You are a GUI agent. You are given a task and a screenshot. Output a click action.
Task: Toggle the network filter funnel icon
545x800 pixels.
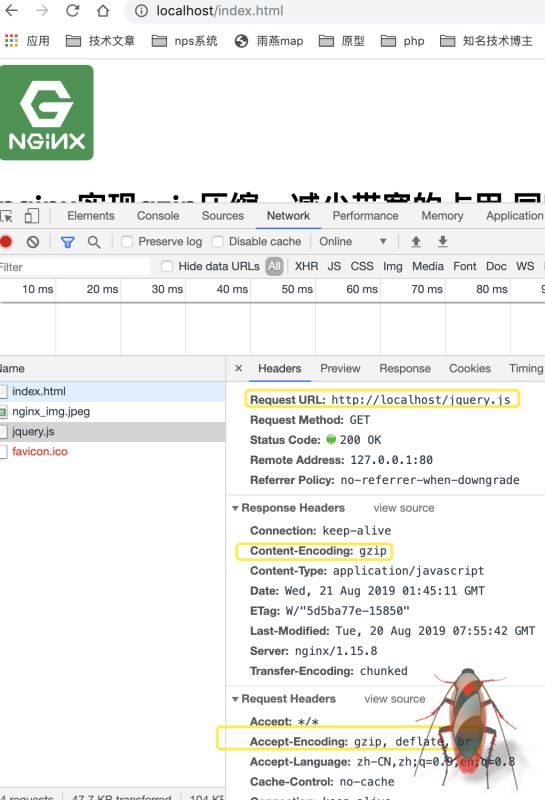click(x=67, y=242)
